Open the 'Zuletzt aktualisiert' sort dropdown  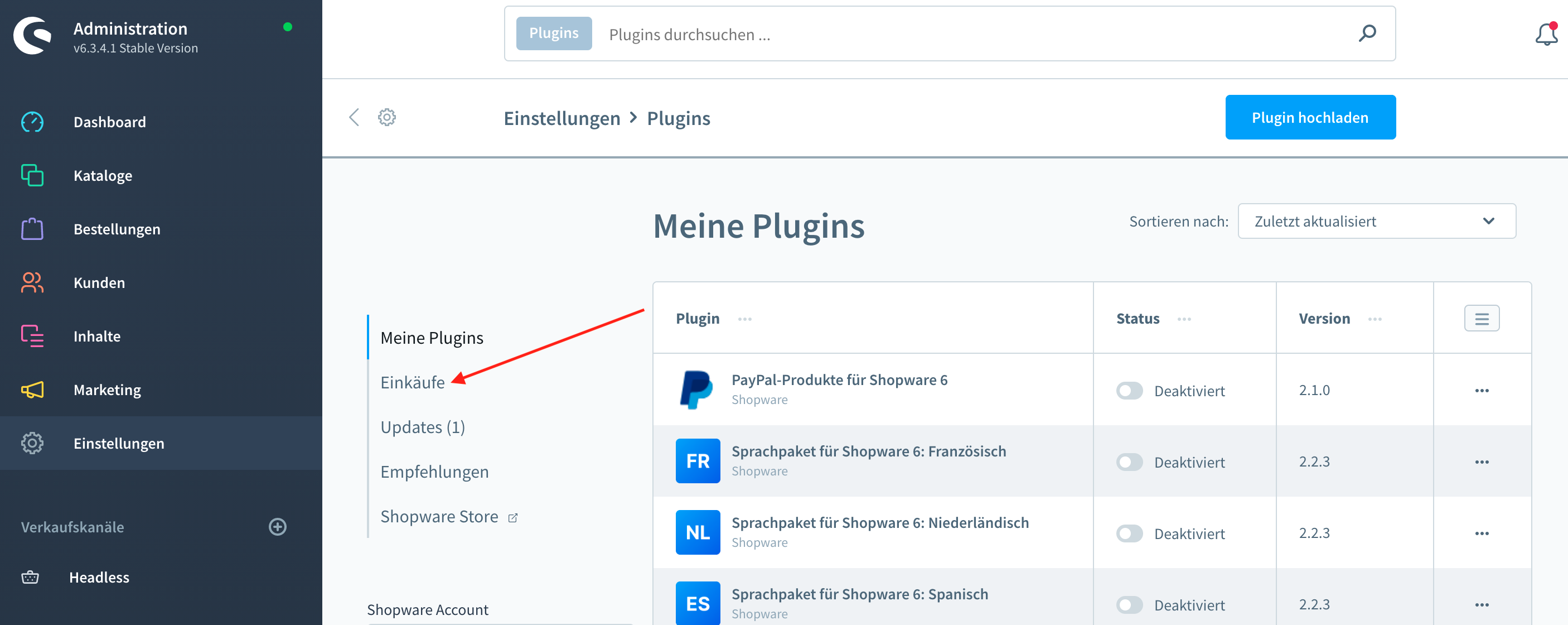[1376, 221]
